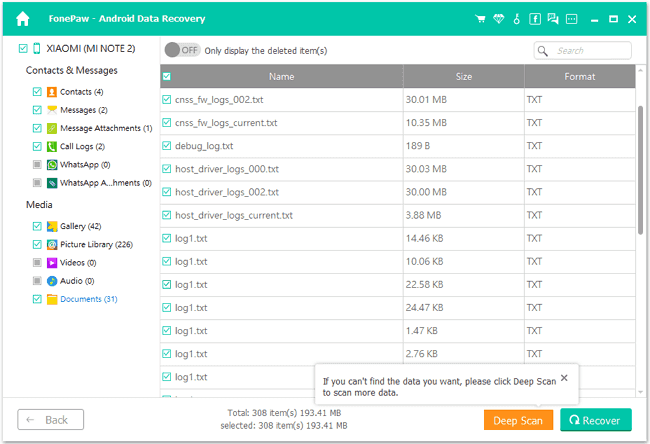Close the Deep Scan hint tooltip
Viewport: 650px width, 444px height.
564,377
